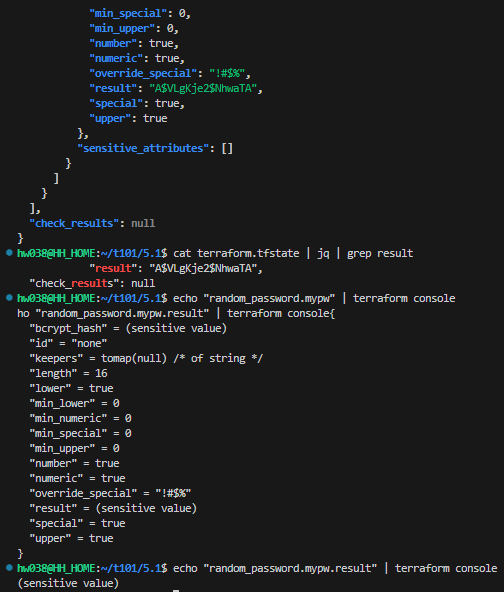Image resolution: width=504 pixels, height=592 pixels.
Task: Click the "result" = (sensitive value) line
Action: [x=113, y=508]
